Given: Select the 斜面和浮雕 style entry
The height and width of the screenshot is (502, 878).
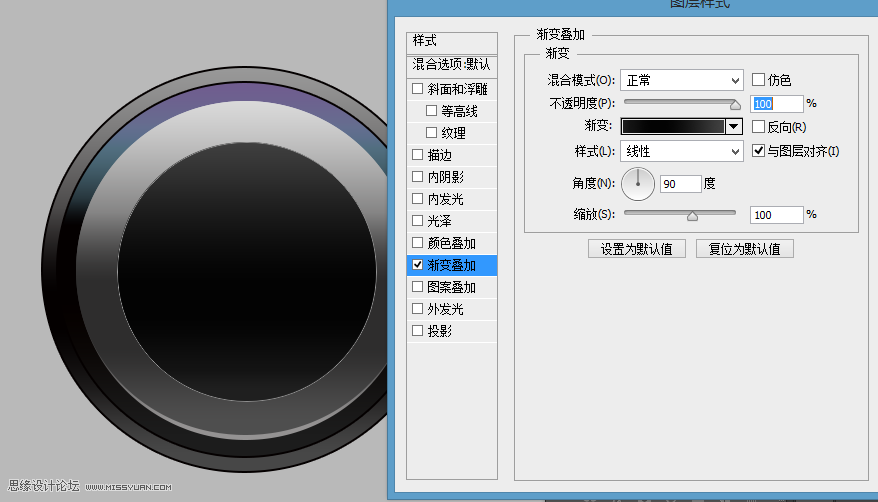Looking at the screenshot, I should pyautogui.click(x=457, y=89).
